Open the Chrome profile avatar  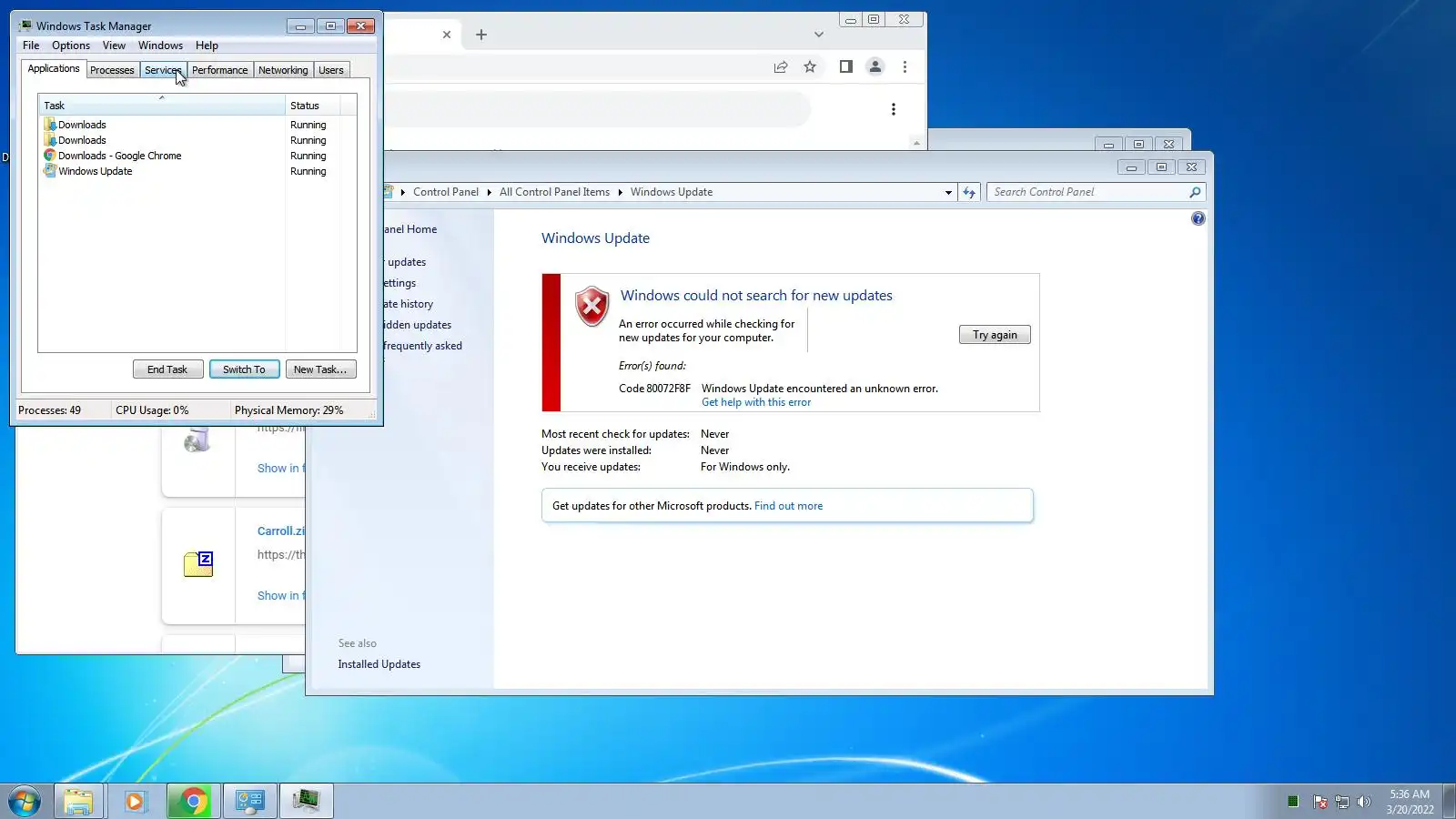[875, 66]
